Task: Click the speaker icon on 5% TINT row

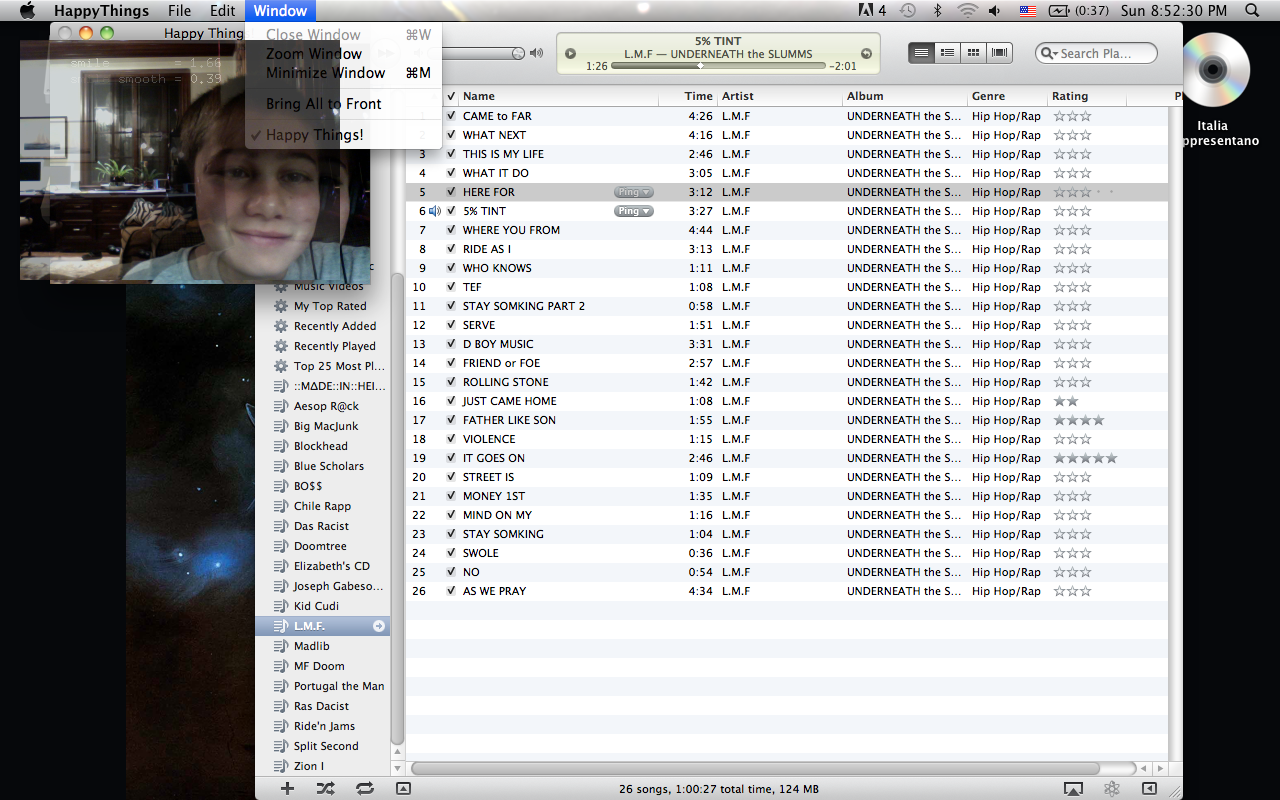Action: (435, 211)
